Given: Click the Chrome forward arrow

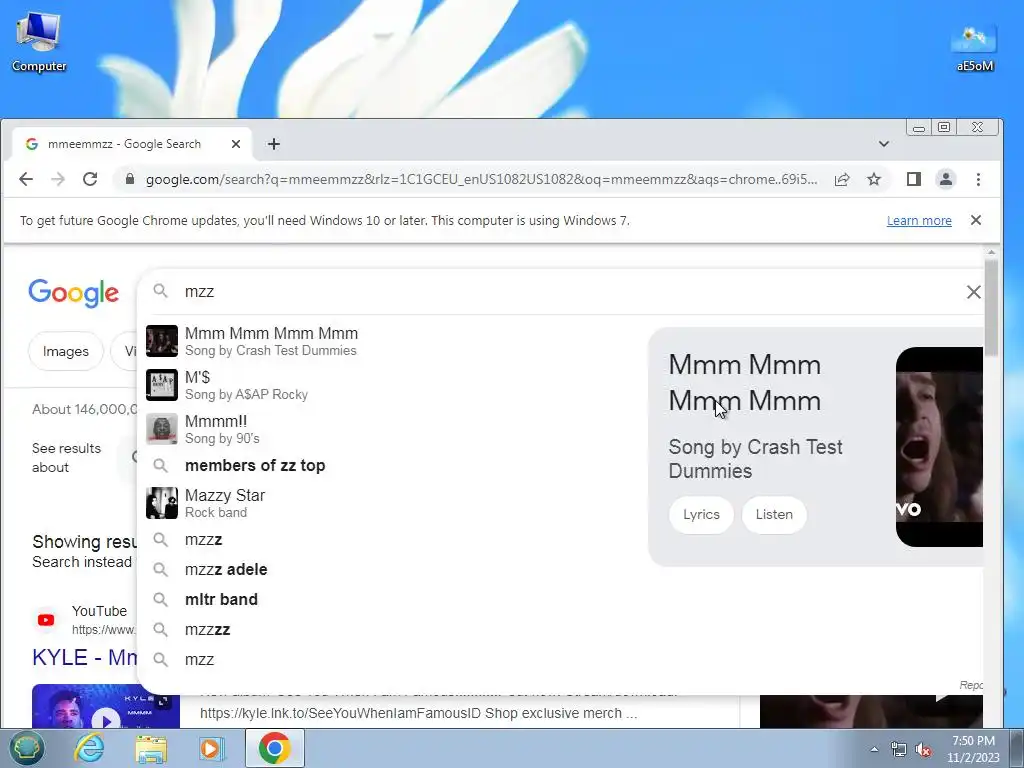Looking at the screenshot, I should point(58,179).
